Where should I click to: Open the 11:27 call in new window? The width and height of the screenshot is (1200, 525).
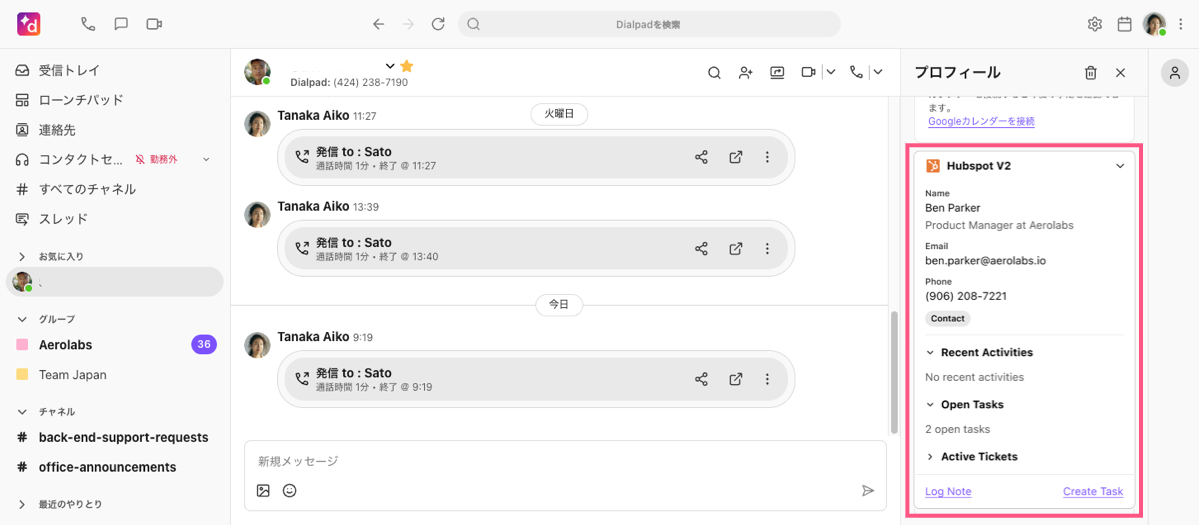tap(735, 157)
